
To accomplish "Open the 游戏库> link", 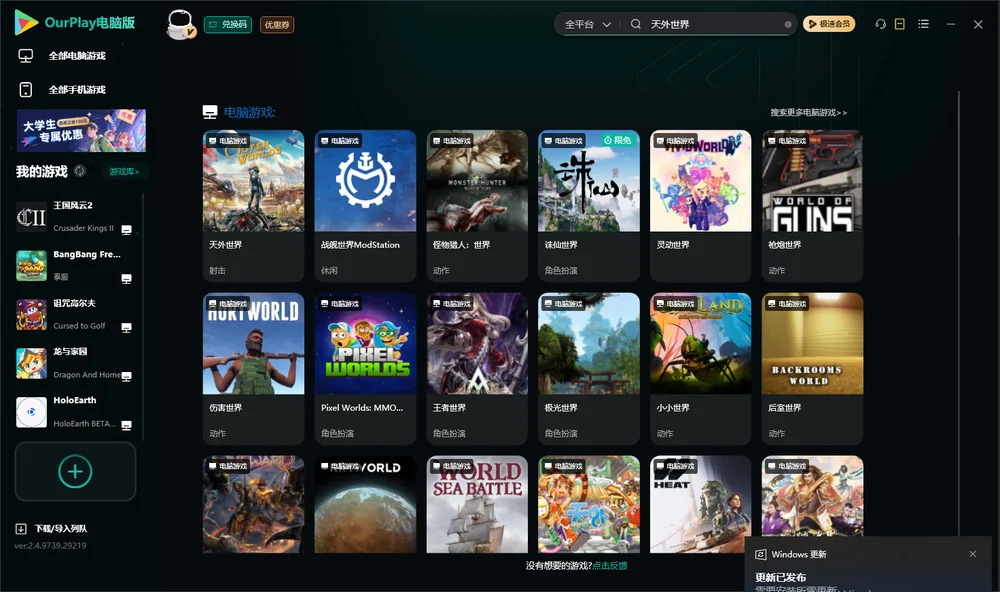I will click(124, 172).
